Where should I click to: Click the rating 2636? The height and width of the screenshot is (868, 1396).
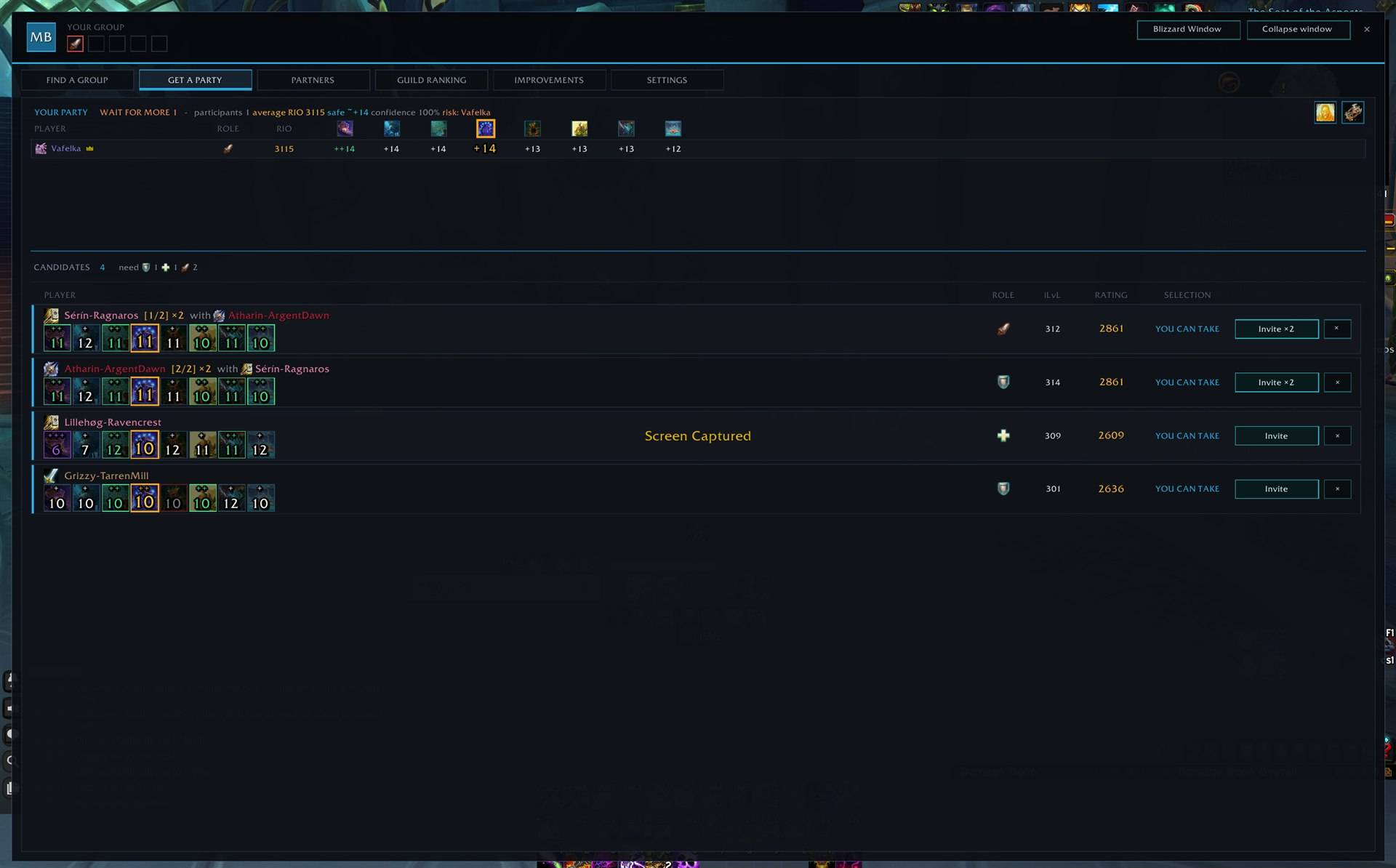(1111, 489)
